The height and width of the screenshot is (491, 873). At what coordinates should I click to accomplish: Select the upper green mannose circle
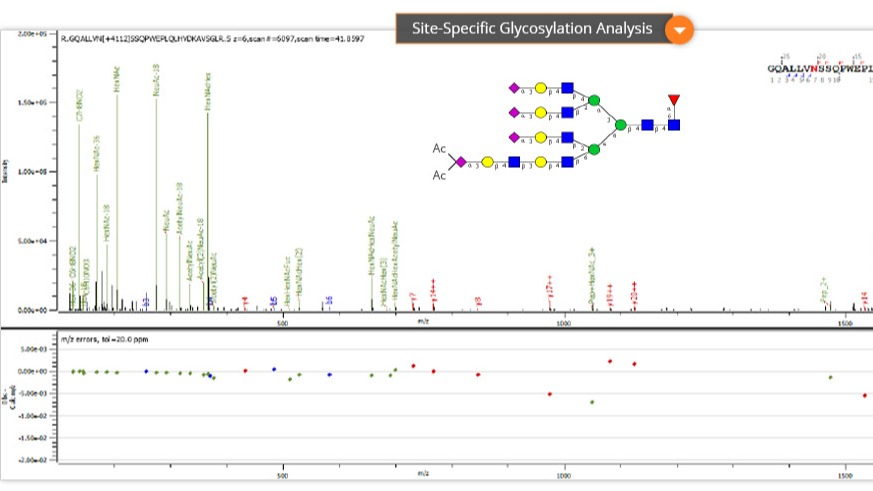point(593,100)
